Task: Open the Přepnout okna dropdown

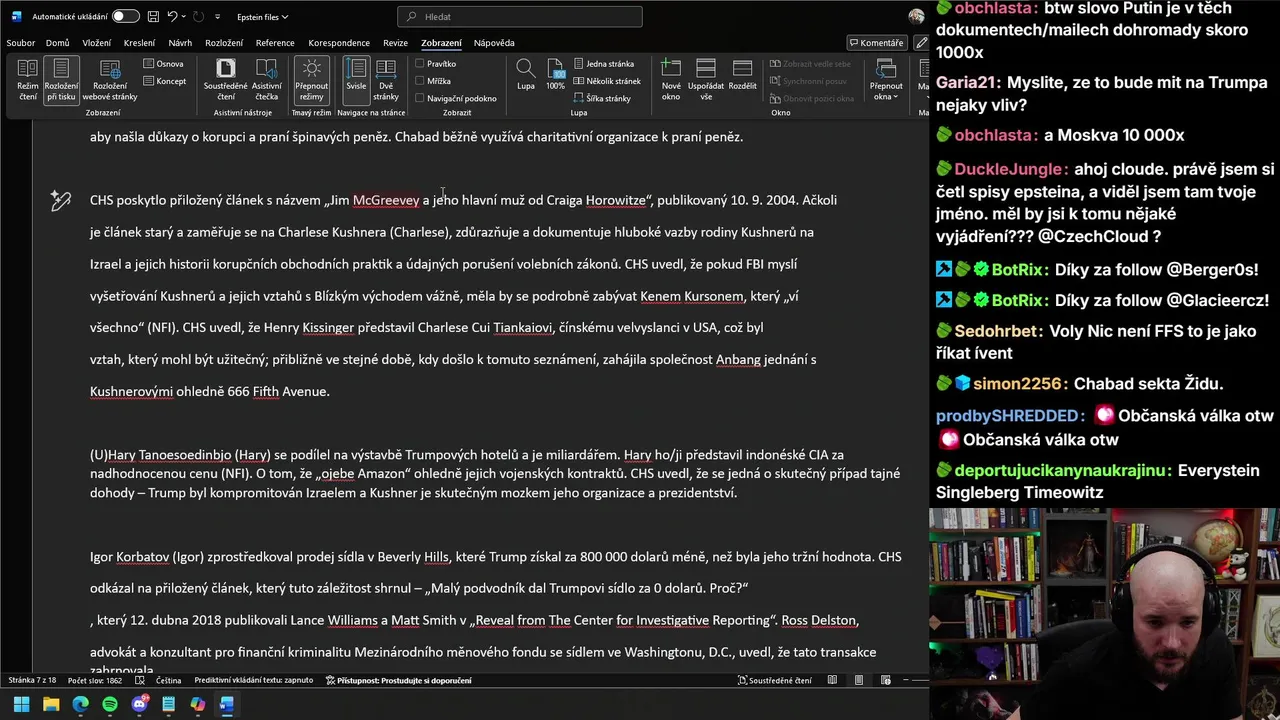Action: pos(886,79)
